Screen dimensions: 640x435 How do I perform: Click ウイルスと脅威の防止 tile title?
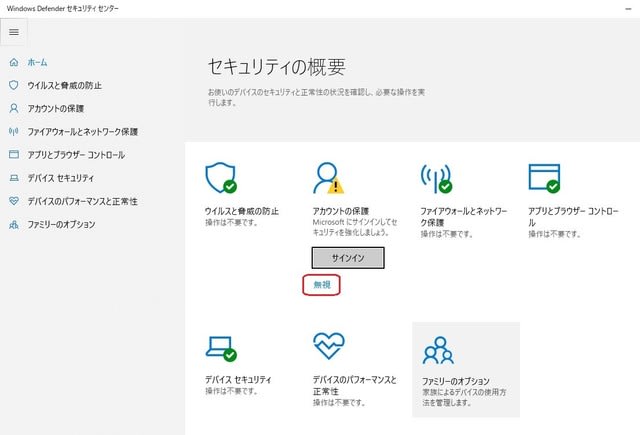pyautogui.click(x=242, y=211)
